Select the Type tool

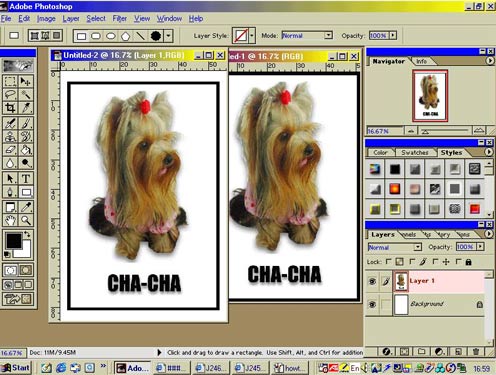pyautogui.click(x=26, y=179)
